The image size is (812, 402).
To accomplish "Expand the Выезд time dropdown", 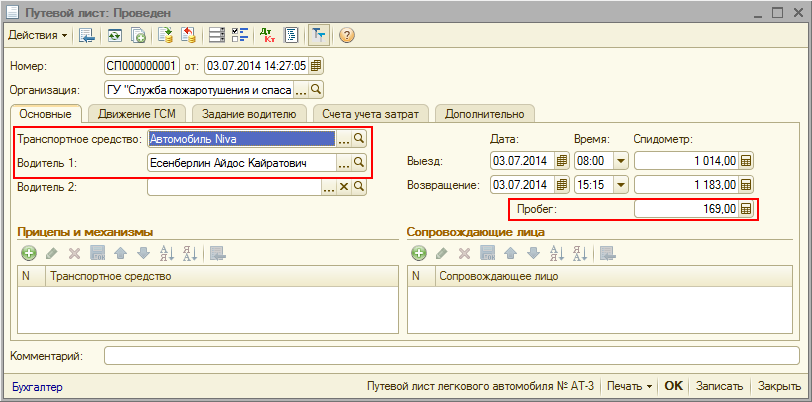I will pos(619,161).
